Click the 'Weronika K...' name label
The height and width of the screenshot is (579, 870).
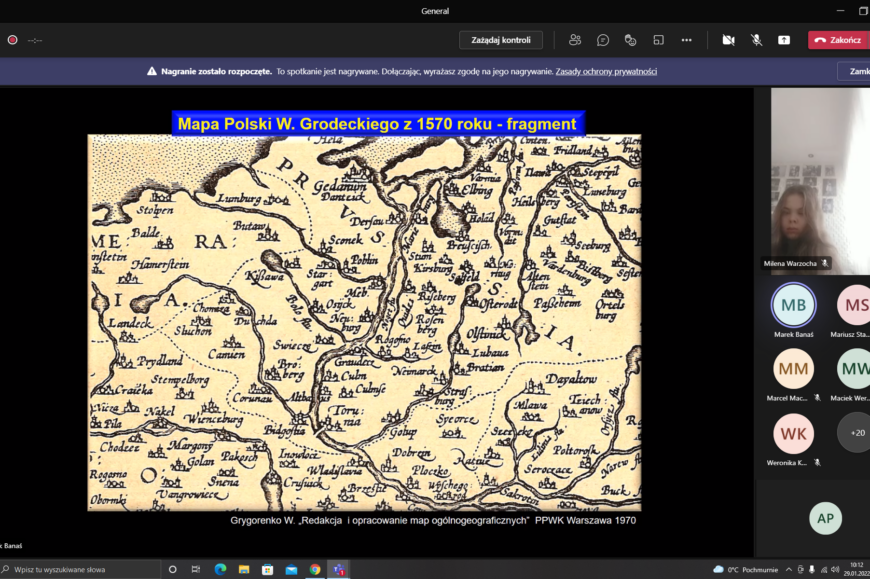click(x=786, y=463)
